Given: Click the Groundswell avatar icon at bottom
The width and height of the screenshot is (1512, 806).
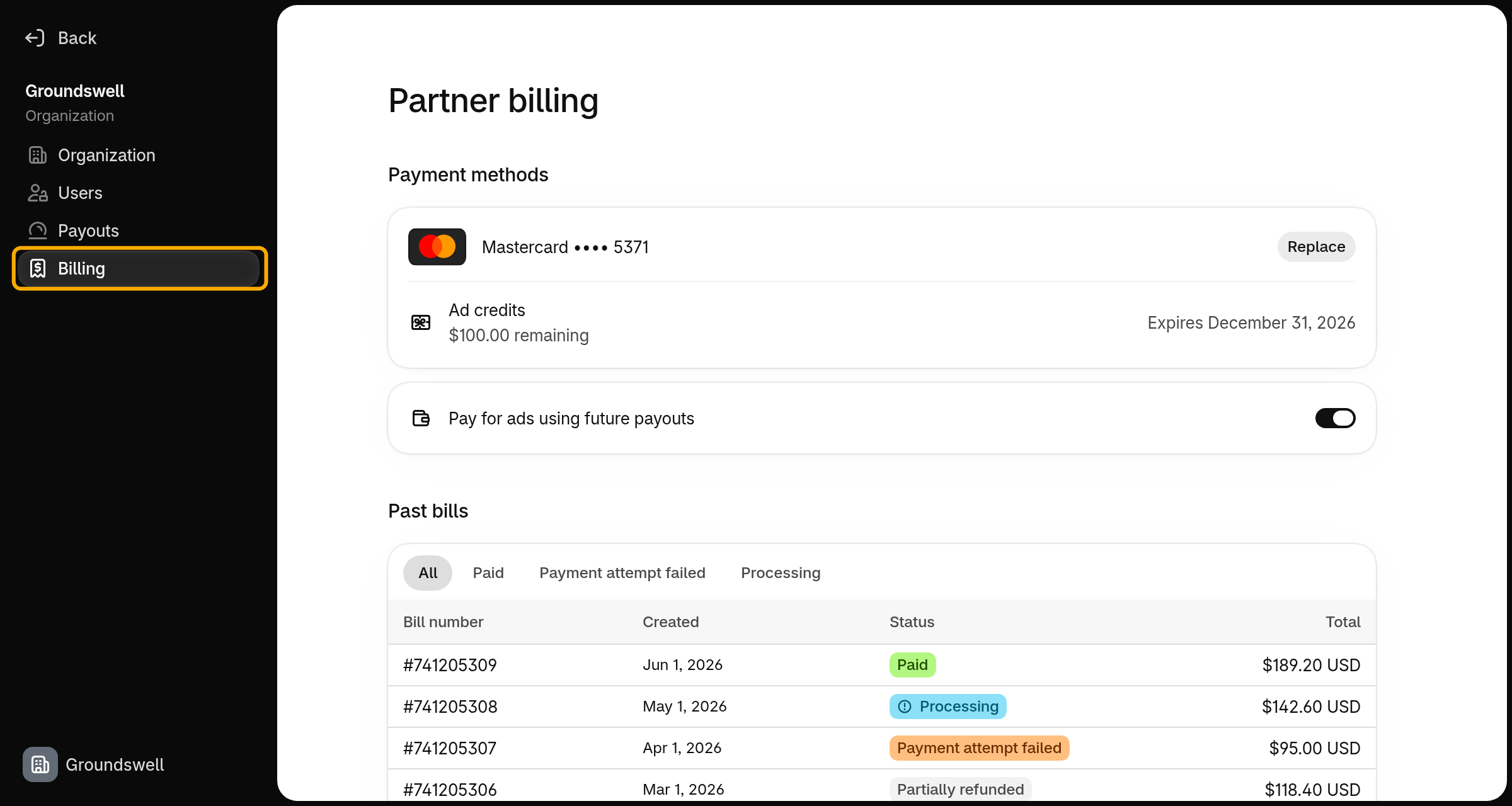Looking at the screenshot, I should point(40,764).
